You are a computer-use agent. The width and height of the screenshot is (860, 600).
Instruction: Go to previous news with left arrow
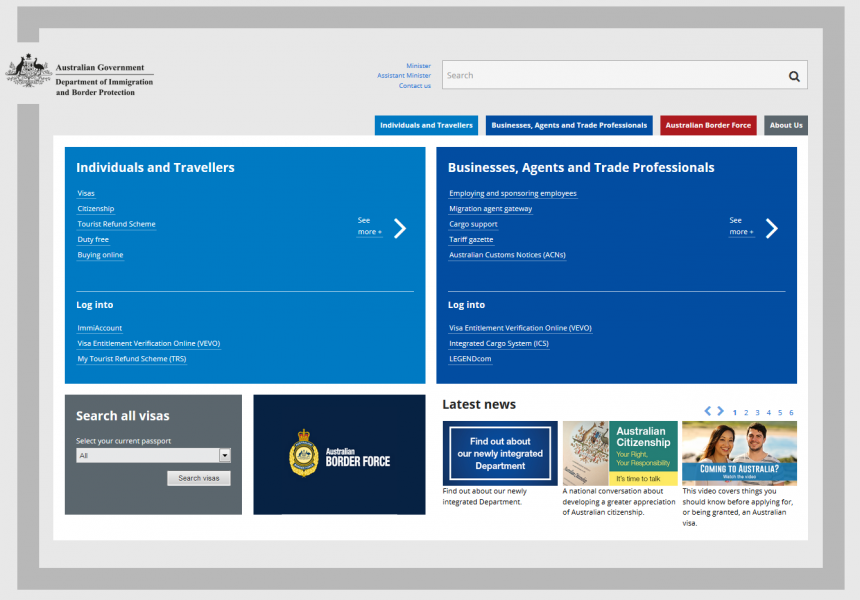[x=708, y=411]
